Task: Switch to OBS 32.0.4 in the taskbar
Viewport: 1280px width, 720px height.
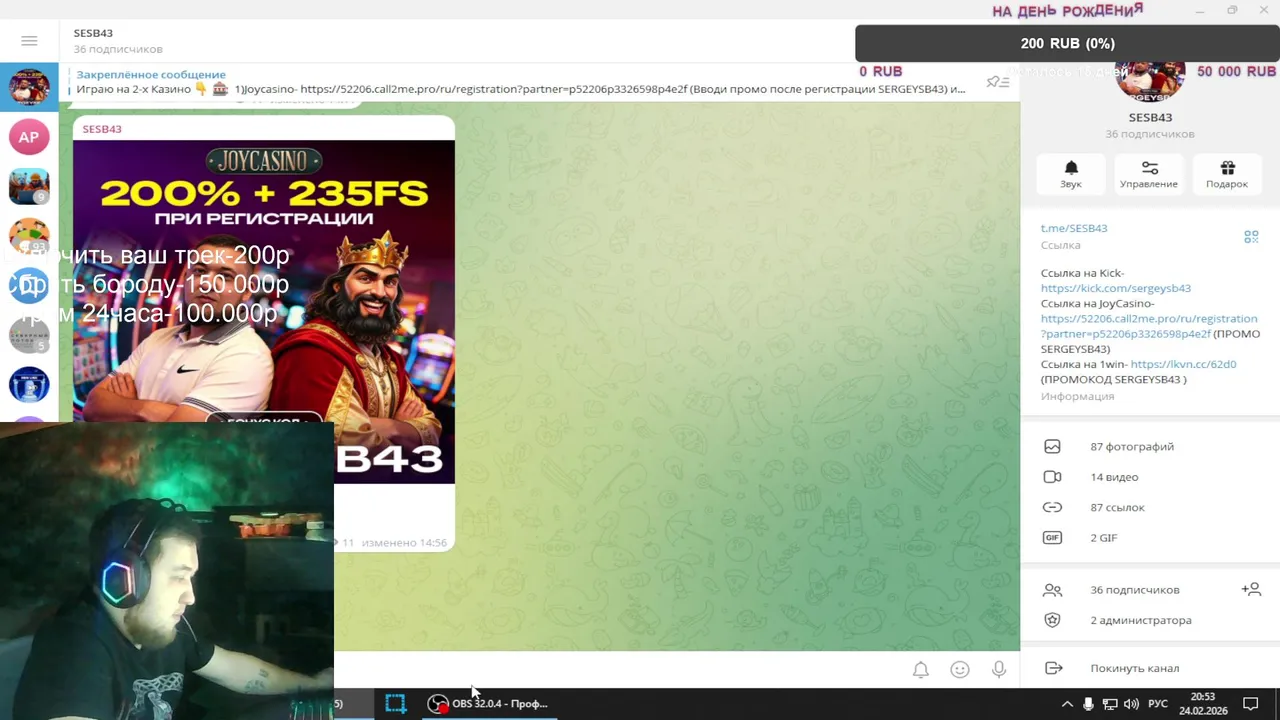Action: tap(489, 704)
